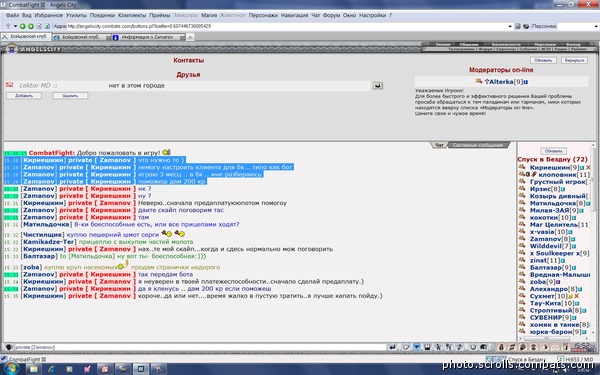Open the smiley emoticons icon
600x375 pixels.
pyautogui.click(x=473, y=347)
